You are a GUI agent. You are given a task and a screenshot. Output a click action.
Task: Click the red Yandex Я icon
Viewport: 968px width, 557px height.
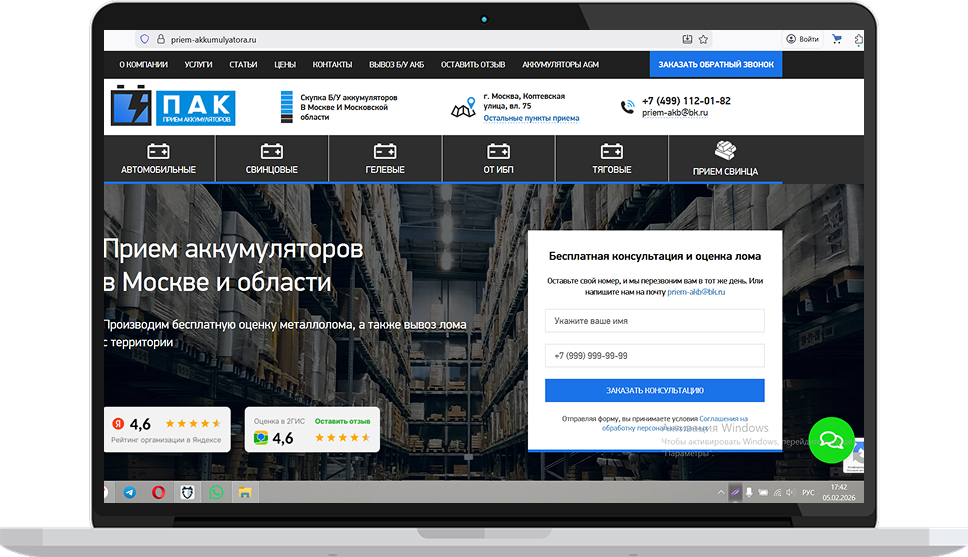pos(118,424)
